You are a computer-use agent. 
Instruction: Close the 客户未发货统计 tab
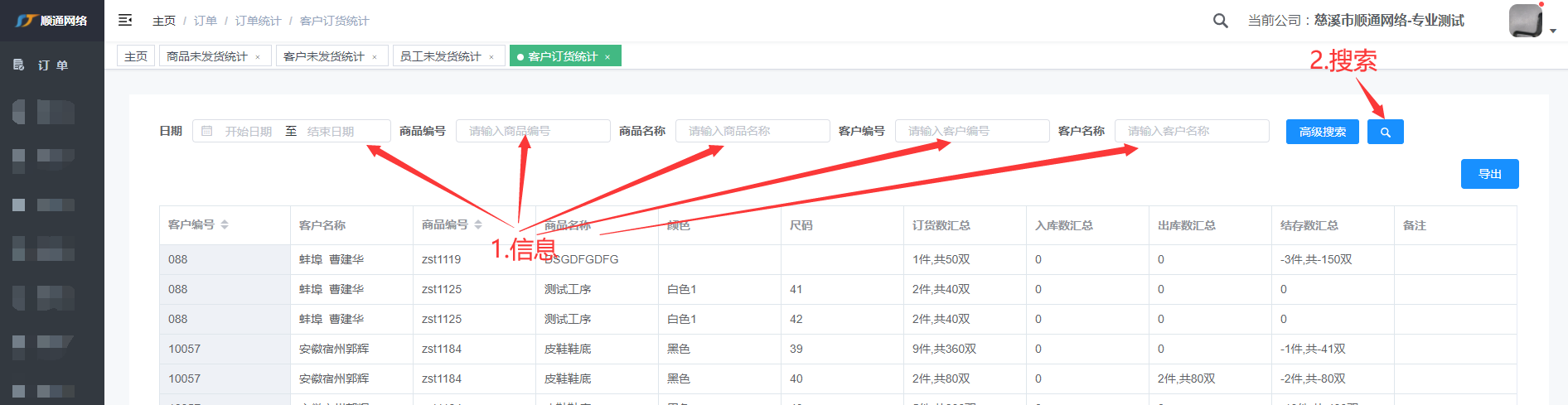coord(375,57)
